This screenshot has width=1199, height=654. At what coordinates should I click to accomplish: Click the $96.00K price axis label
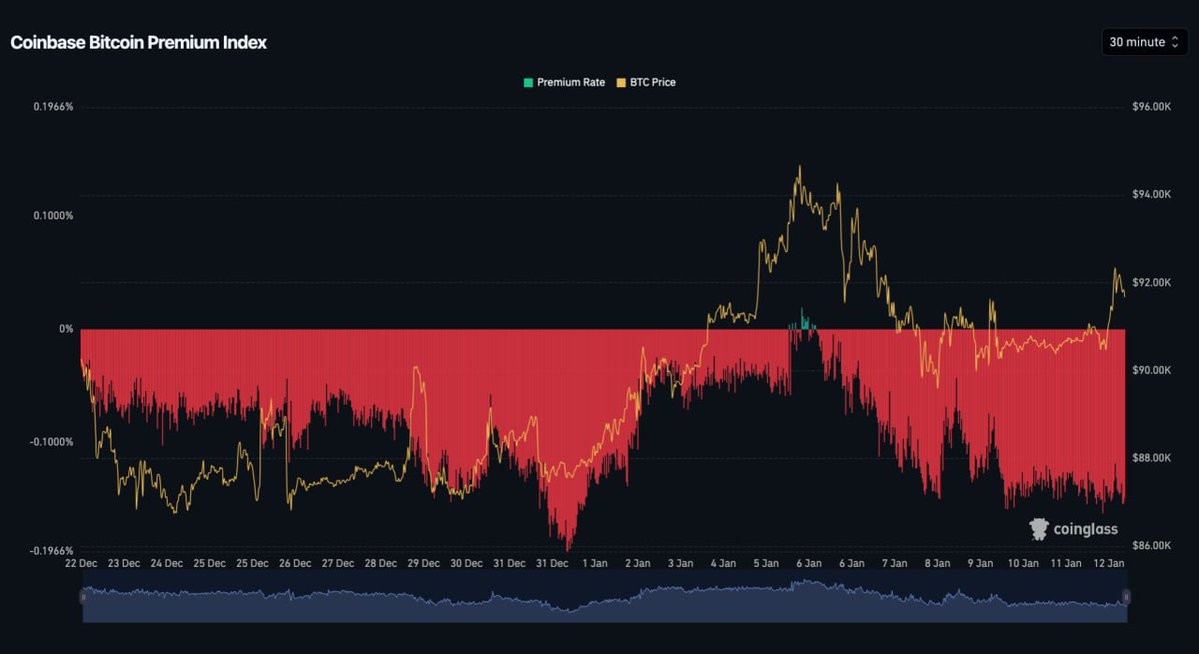point(1152,107)
